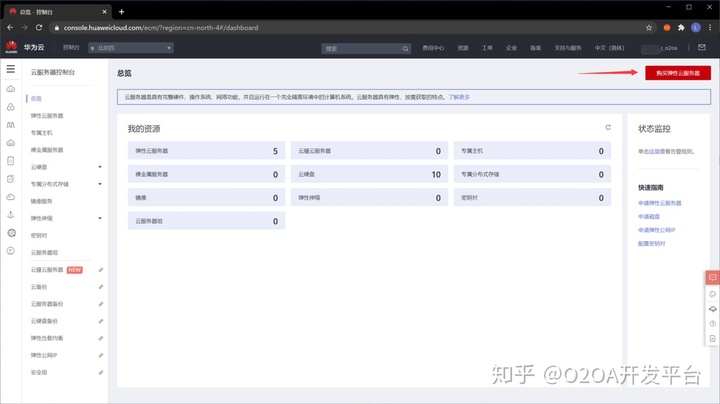This screenshot has width=720, height=404.
Task: Click the orange extension icon in browser toolbar
Action: coord(667,28)
